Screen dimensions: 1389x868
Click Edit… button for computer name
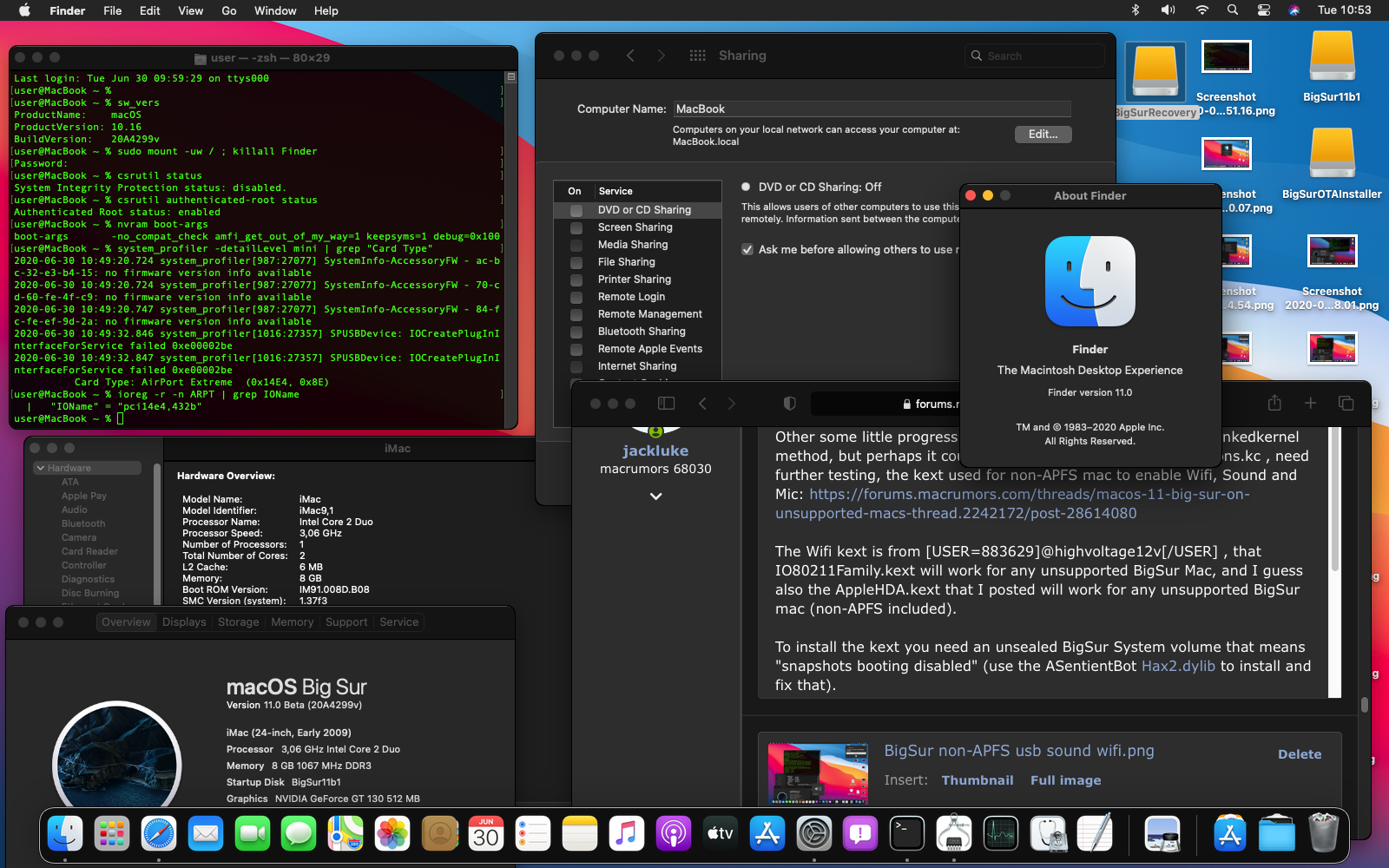tap(1043, 135)
